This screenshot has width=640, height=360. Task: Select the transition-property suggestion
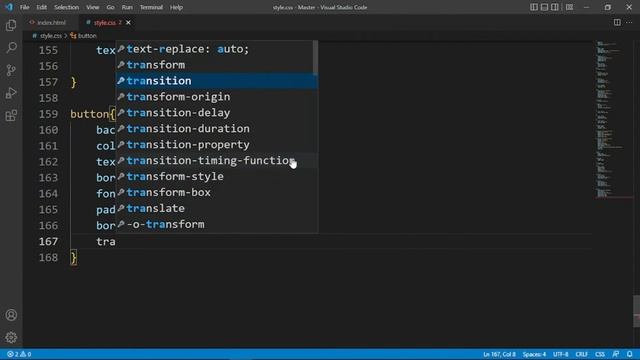pos(217,144)
